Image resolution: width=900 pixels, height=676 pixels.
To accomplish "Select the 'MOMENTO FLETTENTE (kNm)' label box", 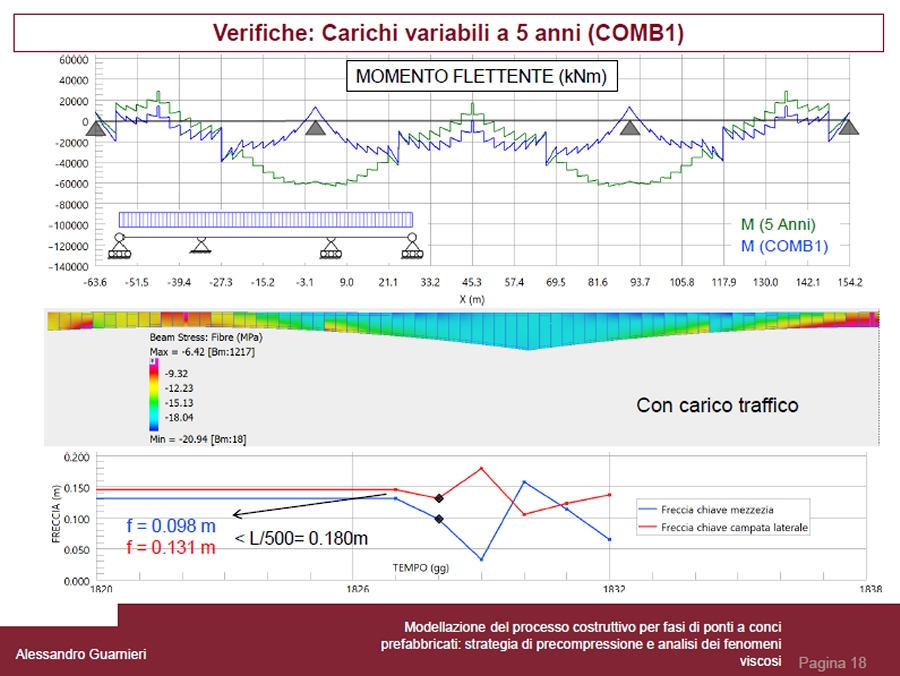I will [x=481, y=77].
